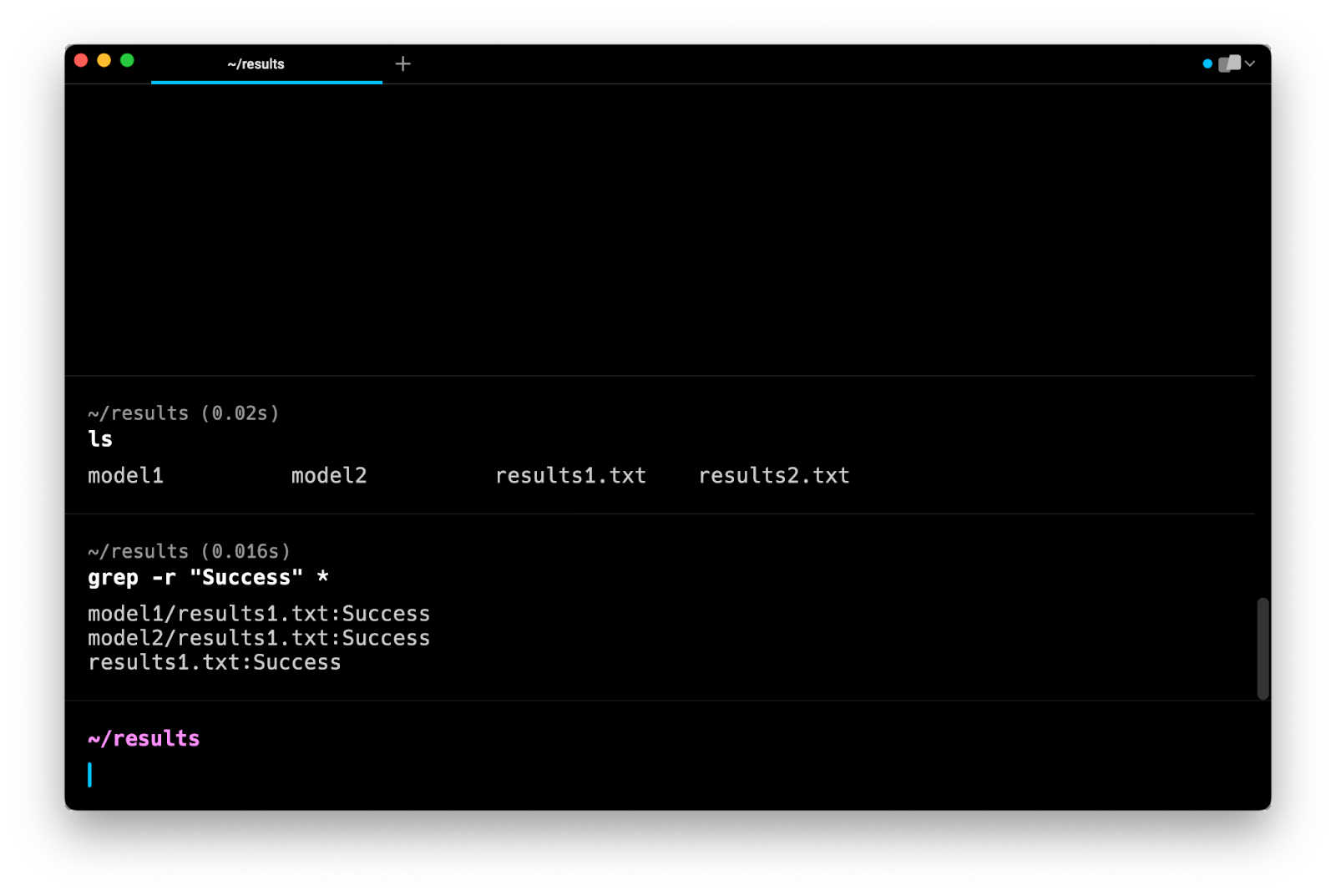Image resolution: width=1336 pixels, height=896 pixels.
Task: Minimize the window using the yellow button
Action: (x=104, y=61)
